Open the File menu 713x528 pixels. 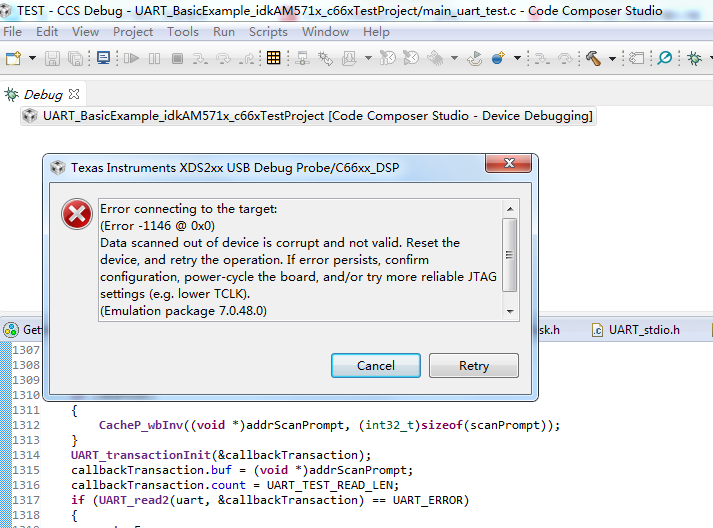pyautogui.click(x=12, y=32)
